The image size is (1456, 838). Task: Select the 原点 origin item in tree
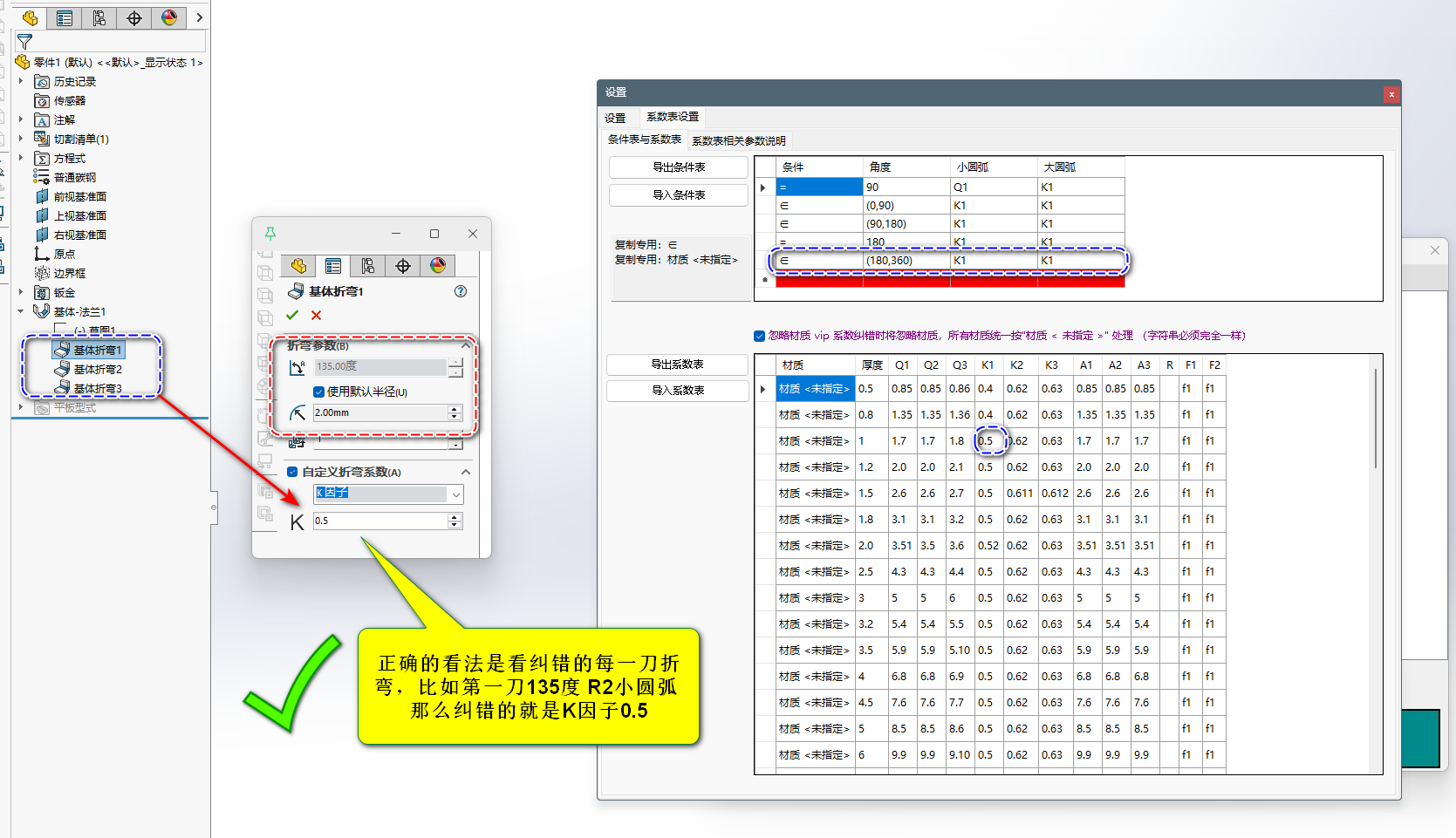pos(63,254)
